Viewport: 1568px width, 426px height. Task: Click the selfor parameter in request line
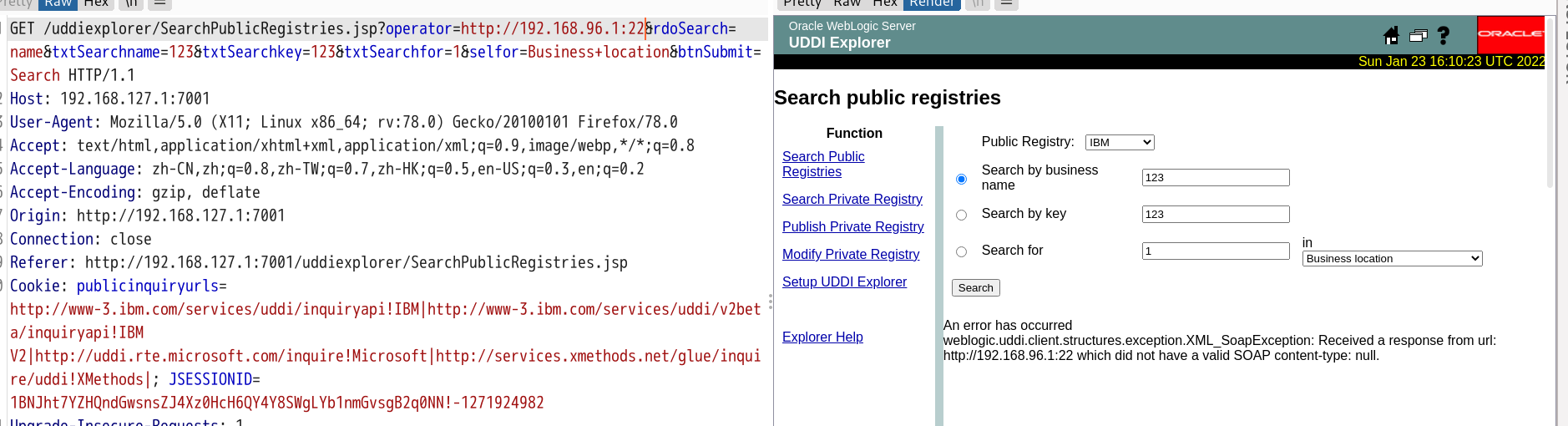pos(494,52)
